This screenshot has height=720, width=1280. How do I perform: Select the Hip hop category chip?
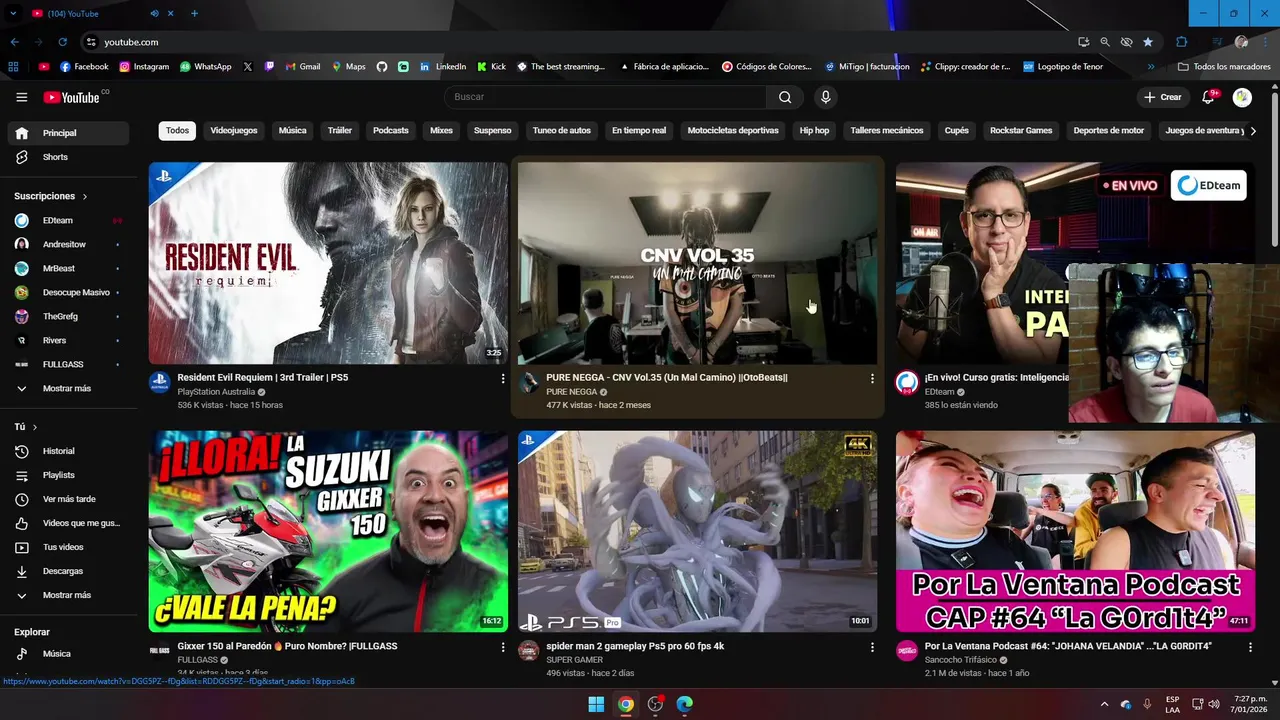tap(814, 130)
